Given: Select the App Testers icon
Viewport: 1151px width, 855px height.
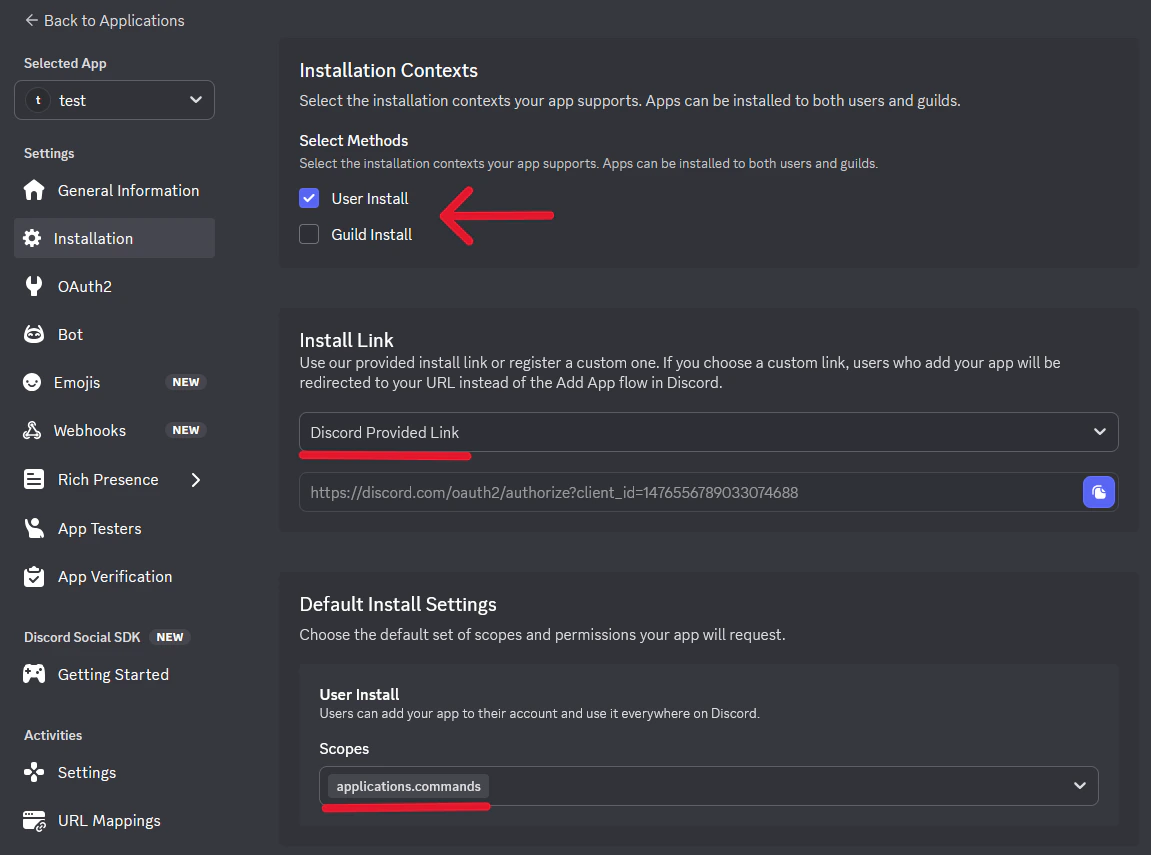Looking at the screenshot, I should (x=35, y=528).
